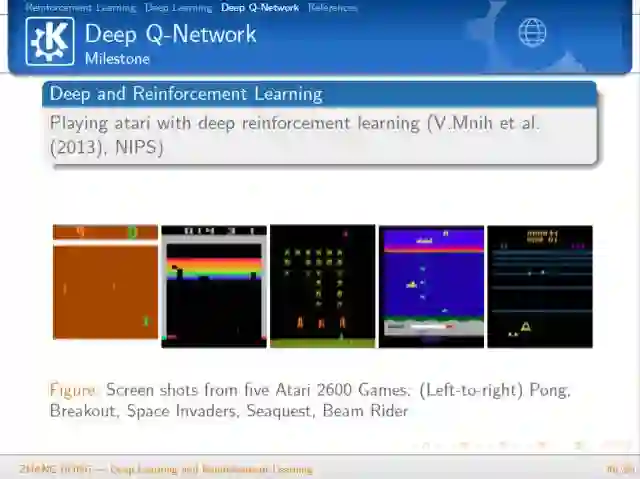Click 'Playing atari with deep reinforcement learning' text
Viewport: 640px width, 479px height.
(235, 123)
